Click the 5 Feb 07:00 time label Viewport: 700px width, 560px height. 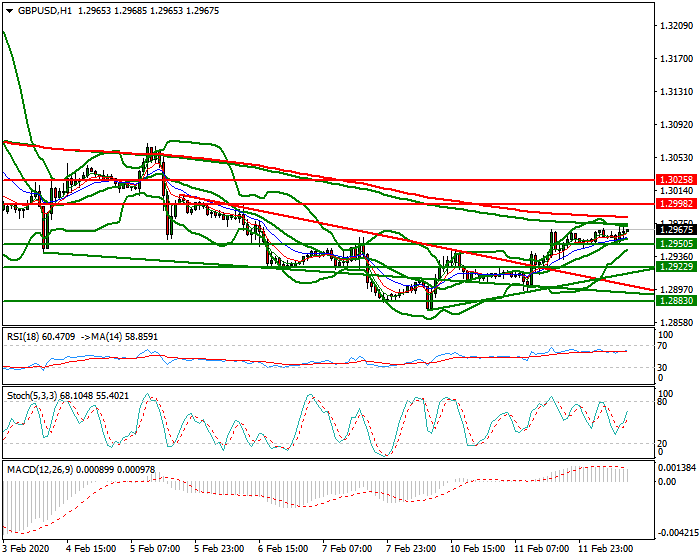pyautogui.click(x=155, y=548)
